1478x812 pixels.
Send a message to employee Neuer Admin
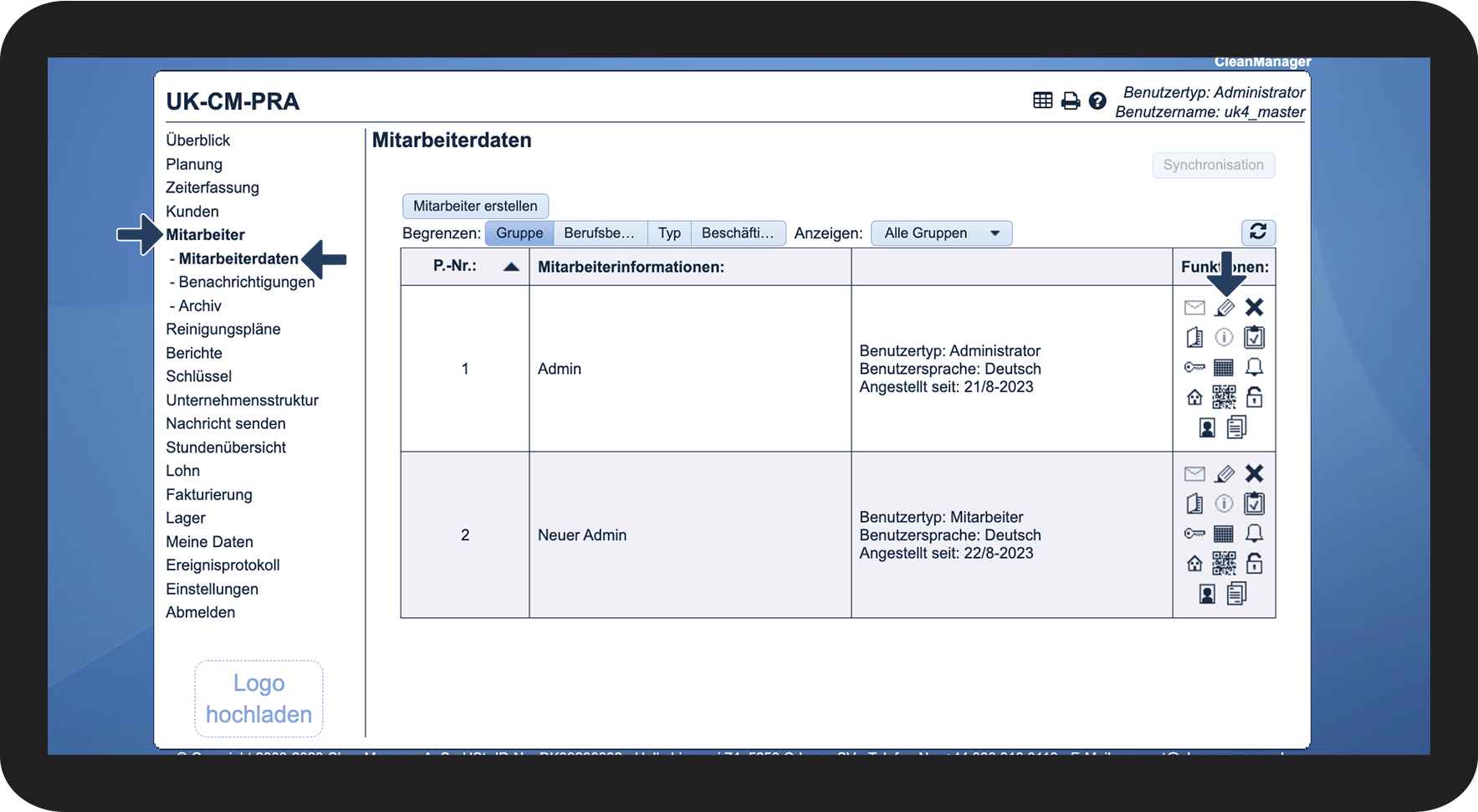pos(1194,474)
